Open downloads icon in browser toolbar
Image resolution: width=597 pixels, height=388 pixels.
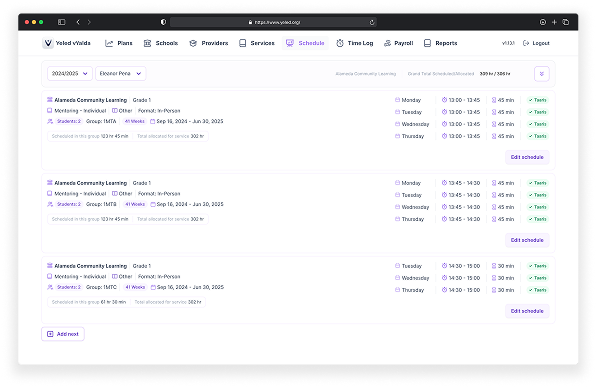[543, 22]
